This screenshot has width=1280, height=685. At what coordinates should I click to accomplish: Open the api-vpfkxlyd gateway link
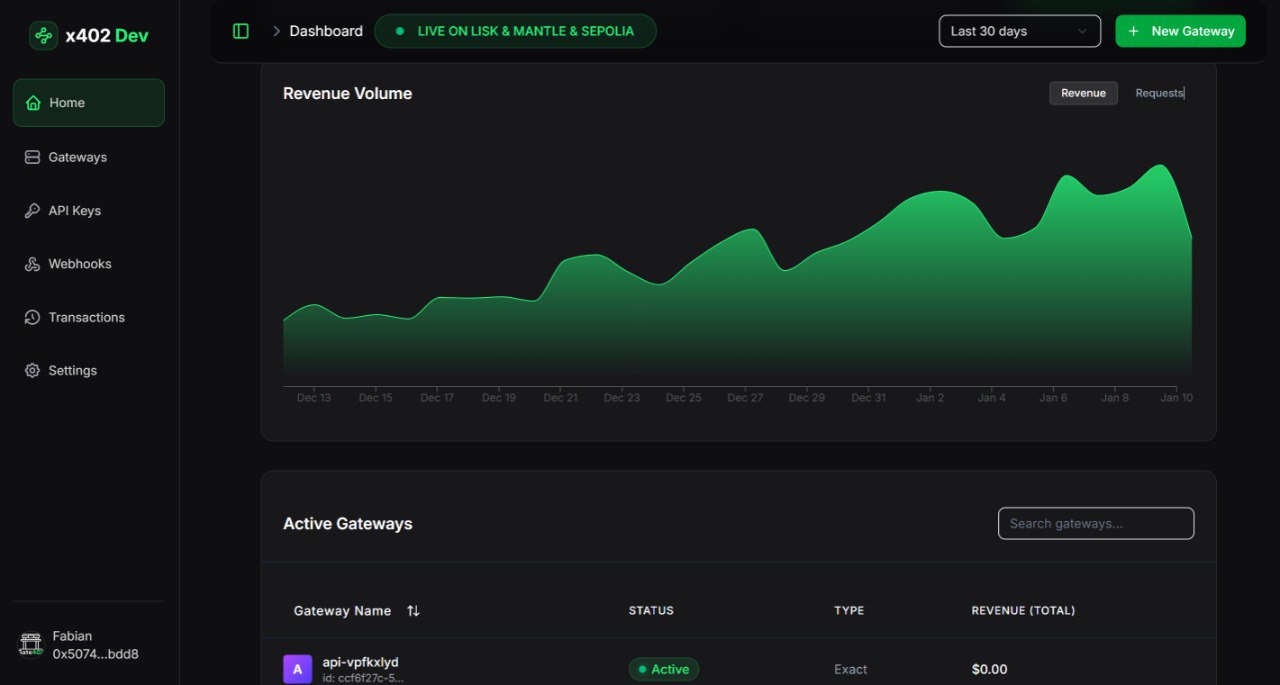[x=360, y=662]
